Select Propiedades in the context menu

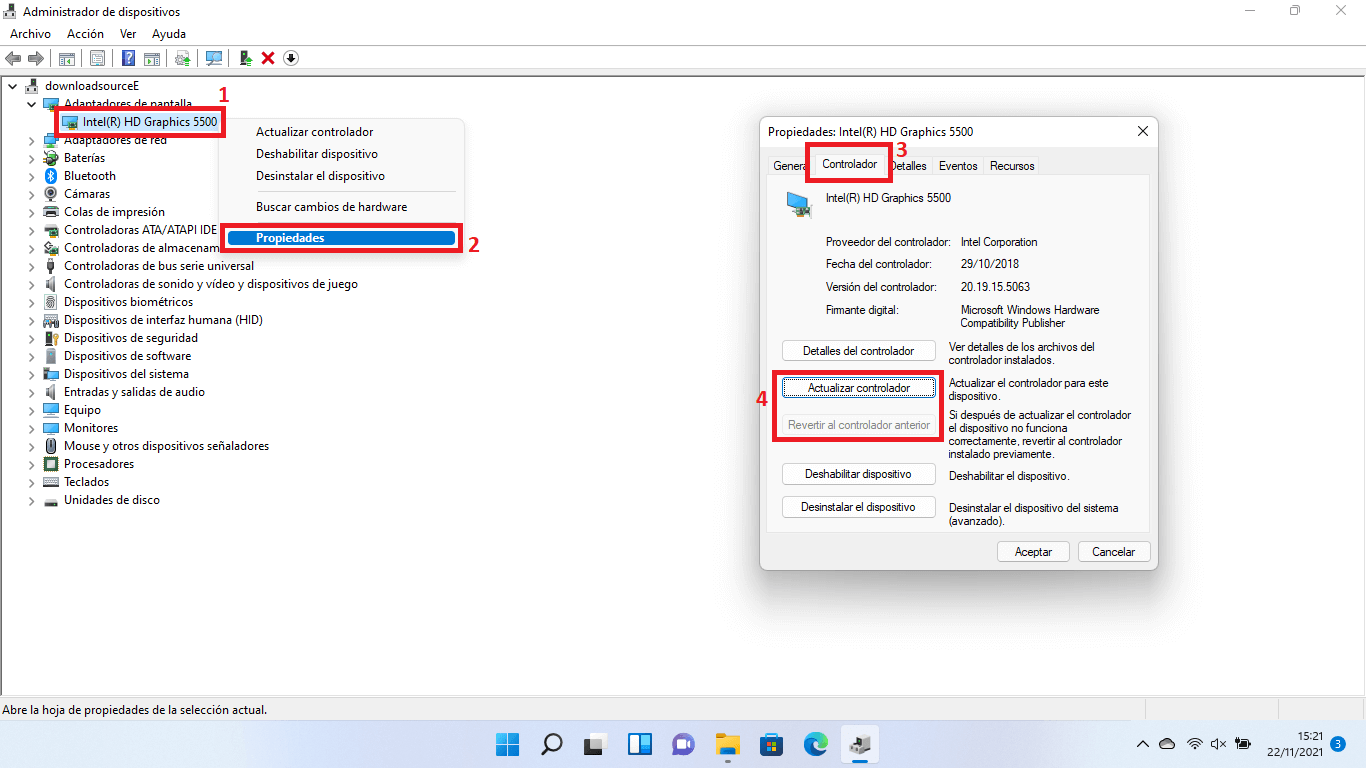(341, 238)
